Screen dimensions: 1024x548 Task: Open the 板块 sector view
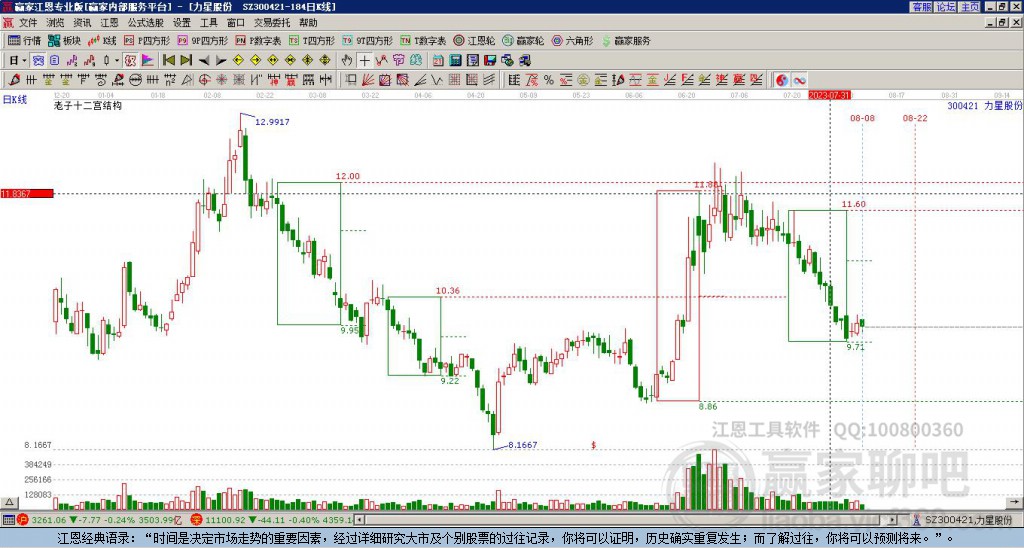(65, 40)
